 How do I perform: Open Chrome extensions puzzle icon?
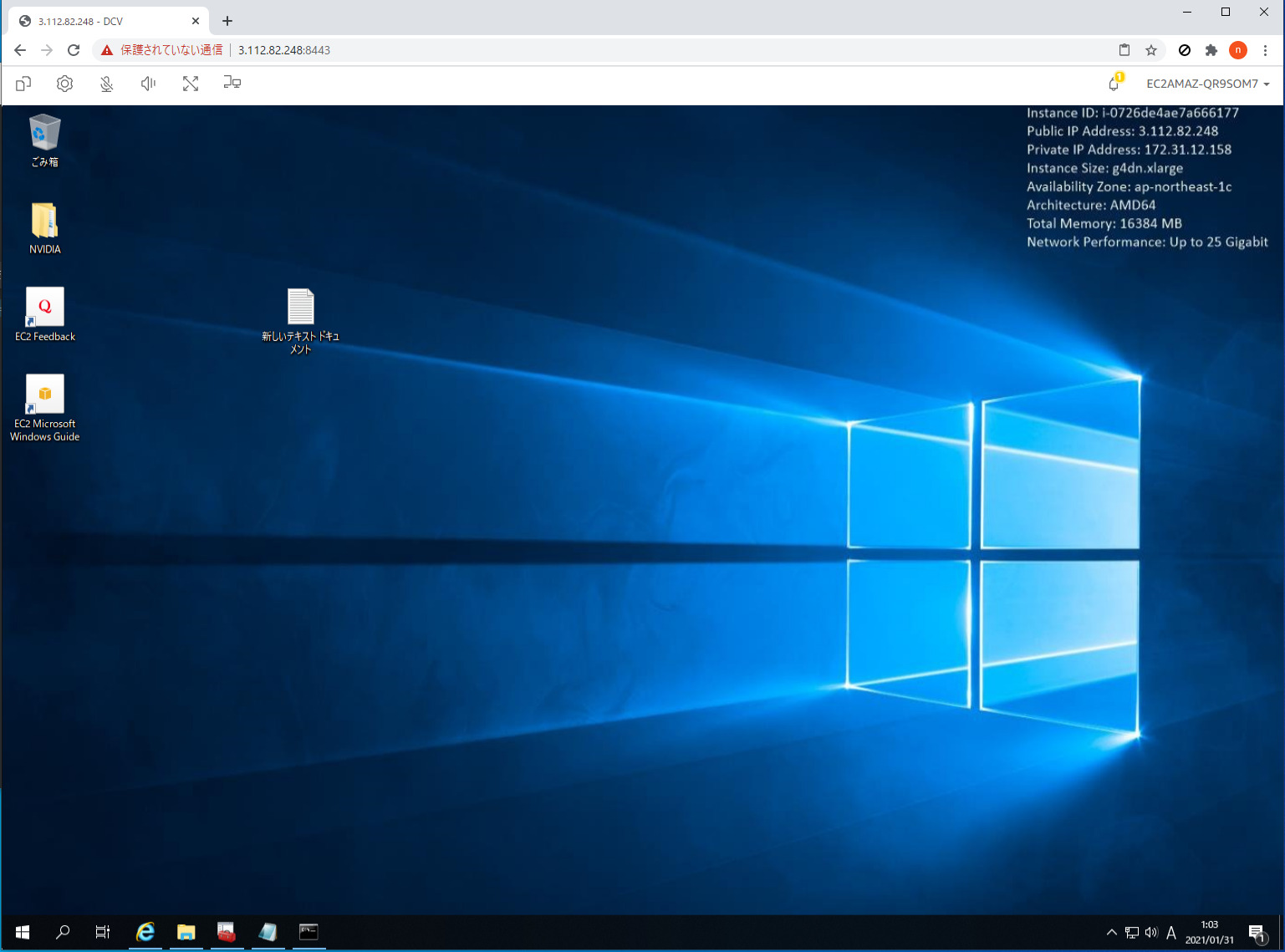[x=1211, y=50]
